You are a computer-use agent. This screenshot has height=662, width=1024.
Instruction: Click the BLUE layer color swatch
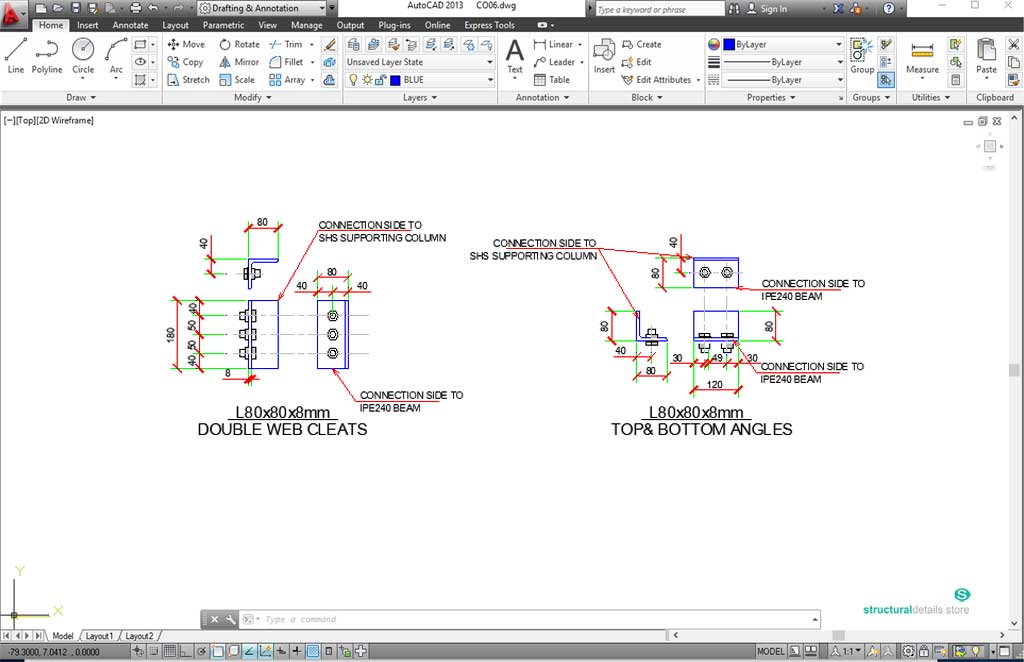tap(395, 80)
